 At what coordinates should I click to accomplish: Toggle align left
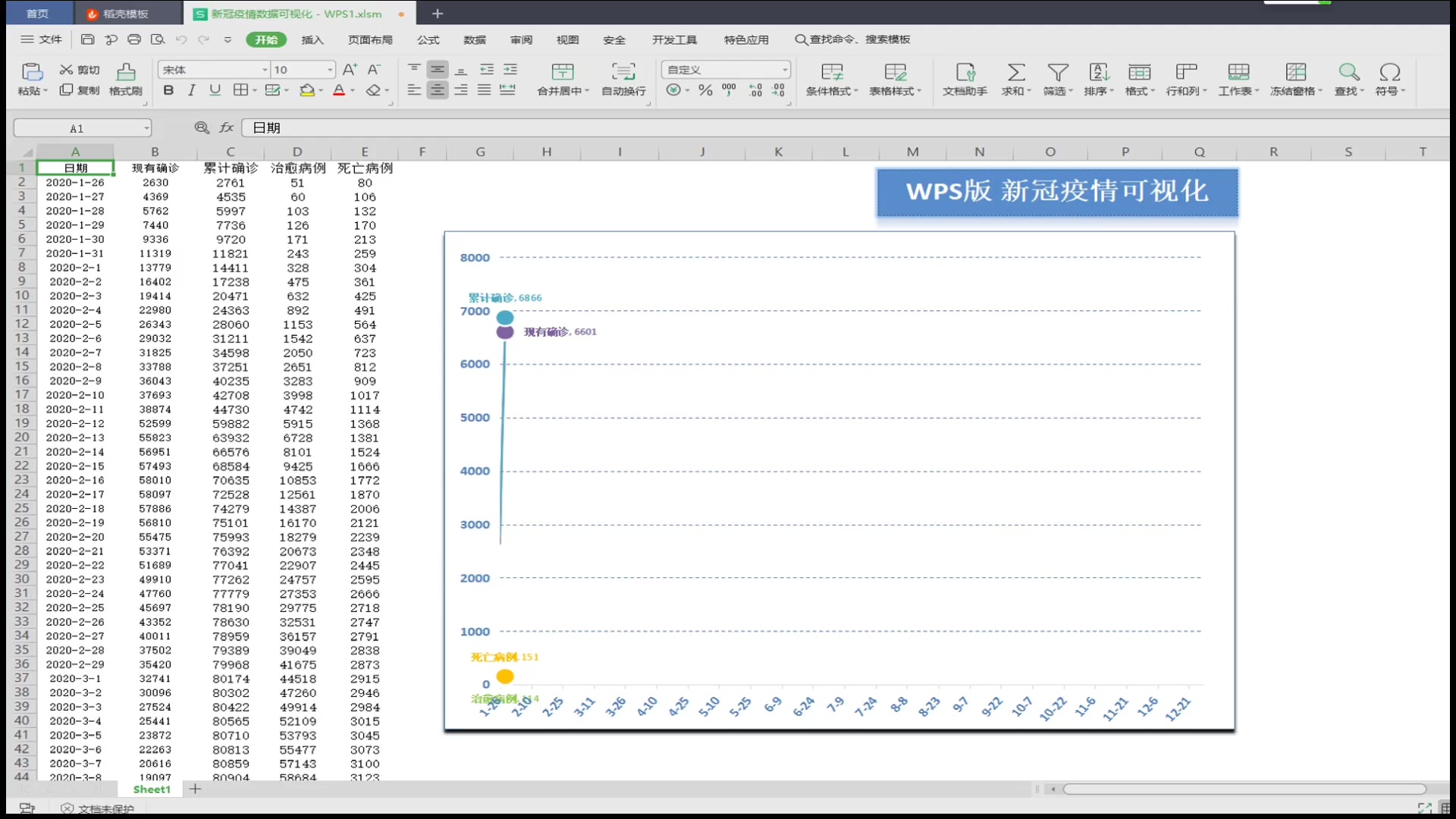(414, 90)
